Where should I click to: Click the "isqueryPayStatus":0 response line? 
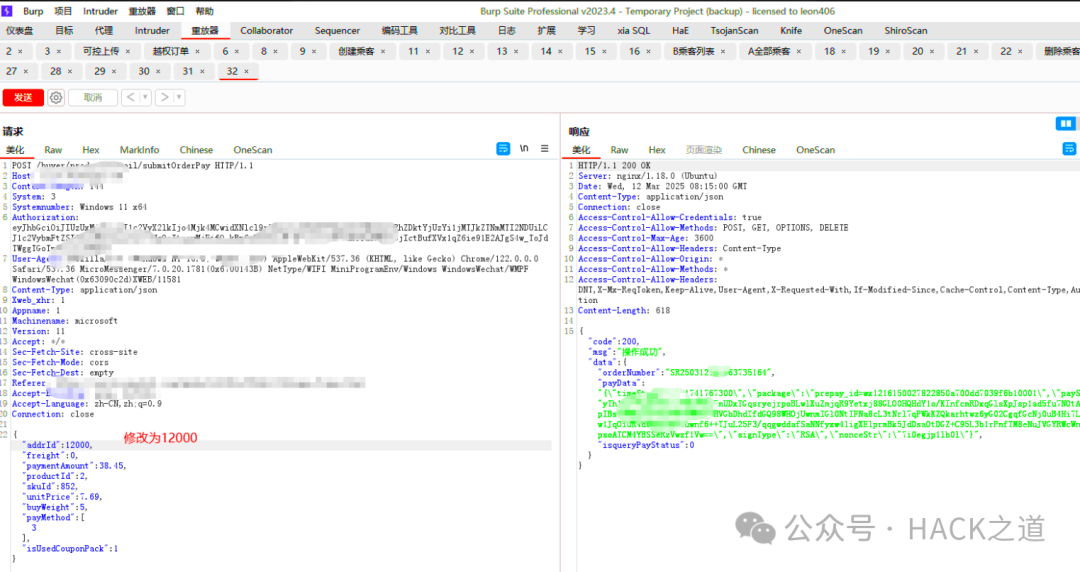pyautogui.click(x=646, y=445)
